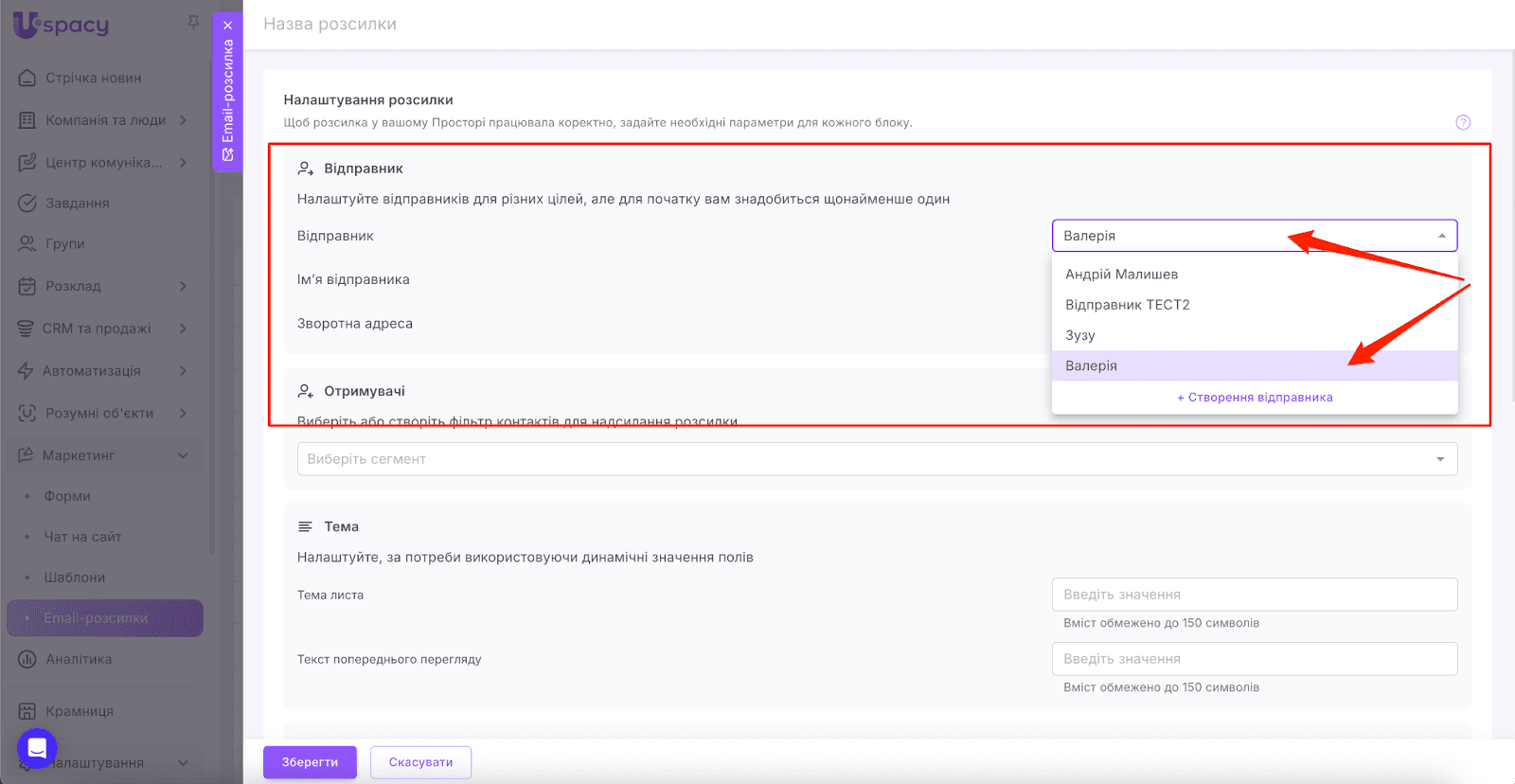Screen dimensions: 1515x784
Task: Open the help question mark icon
Action: tap(1463, 122)
